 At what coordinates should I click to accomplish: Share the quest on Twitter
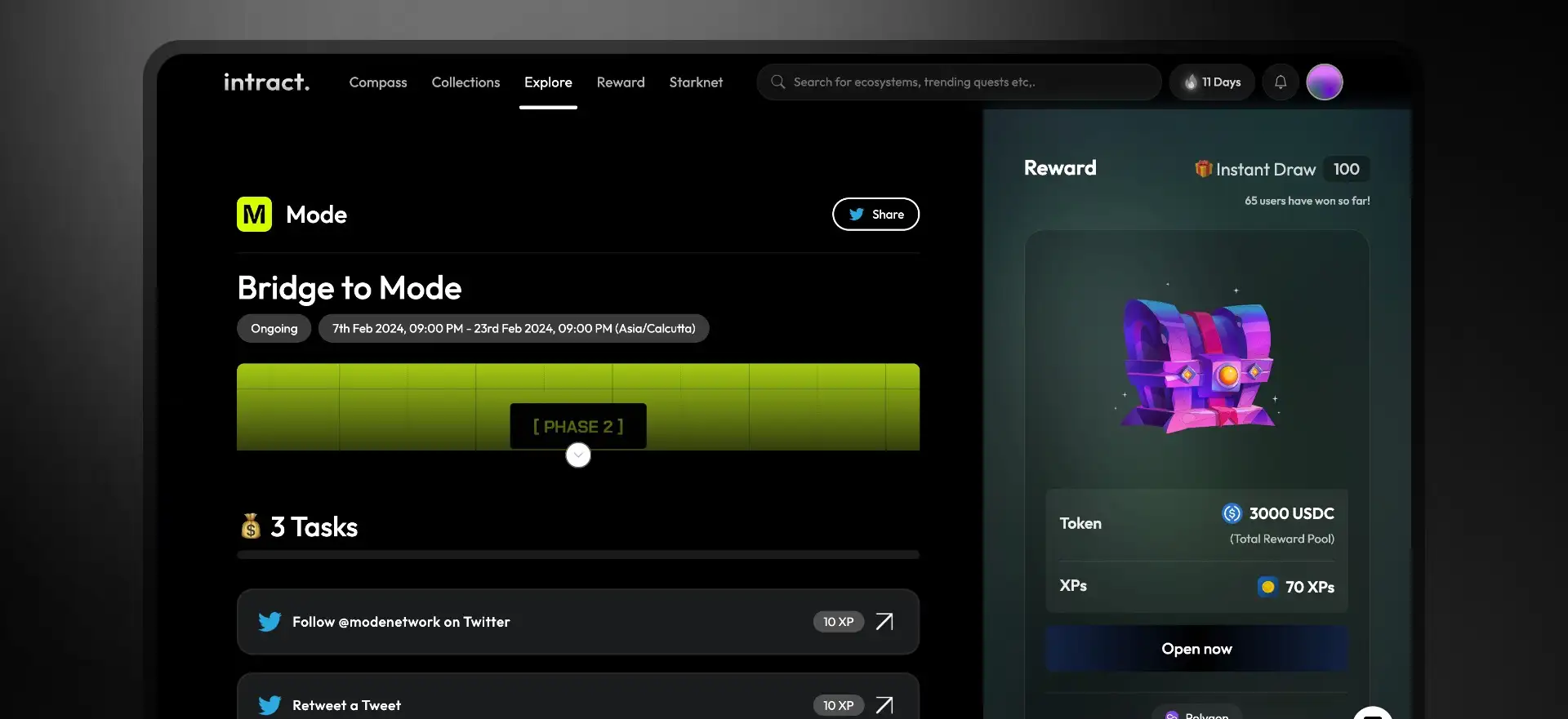click(x=875, y=215)
